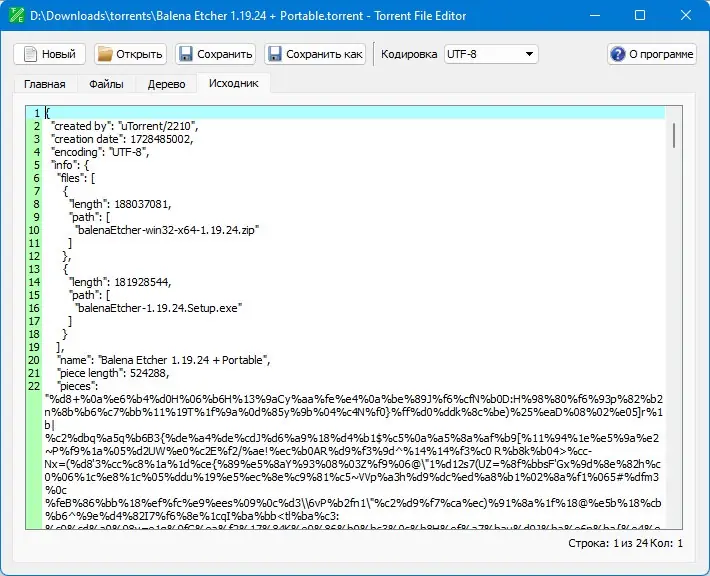Image resolution: width=710 pixels, height=576 pixels.
Task: Maximize the Torrent File Editor window
Action: pyautogui.click(x=640, y=15)
